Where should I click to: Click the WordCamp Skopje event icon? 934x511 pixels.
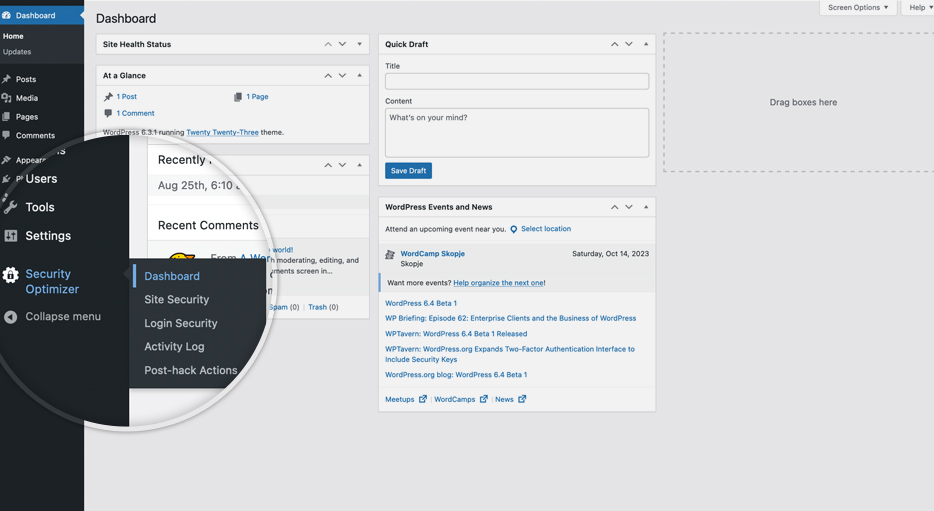coord(390,254)
